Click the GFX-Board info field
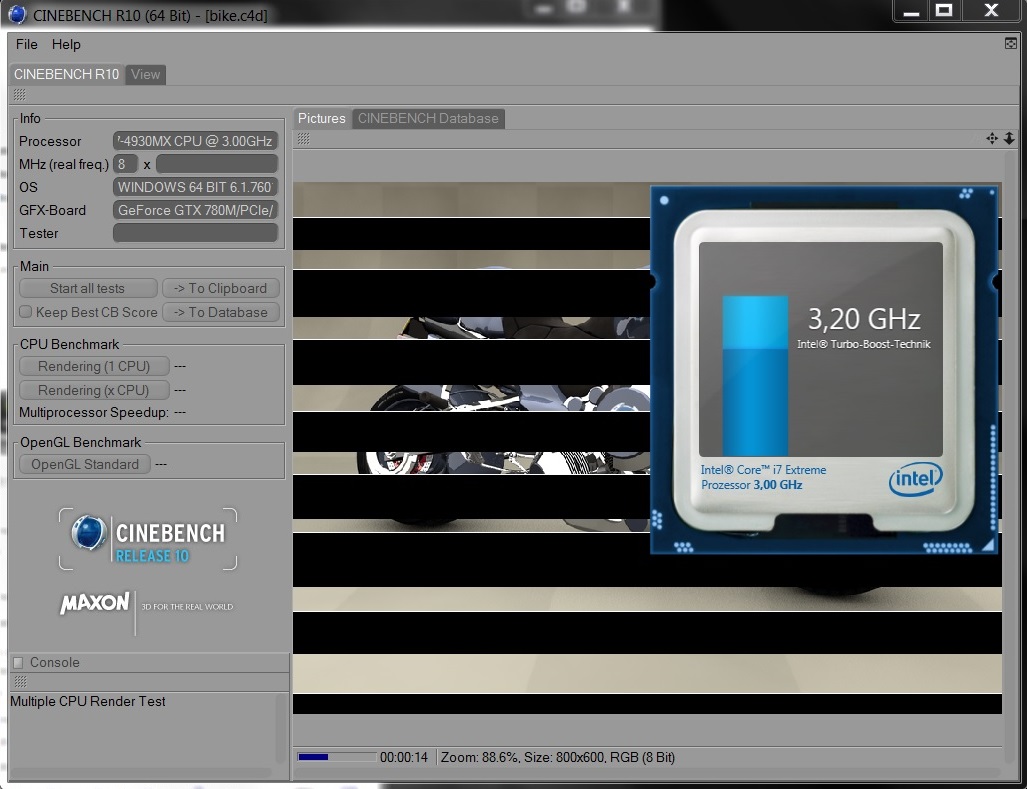This screenshot has width=1027, height=789. [195, 210]
